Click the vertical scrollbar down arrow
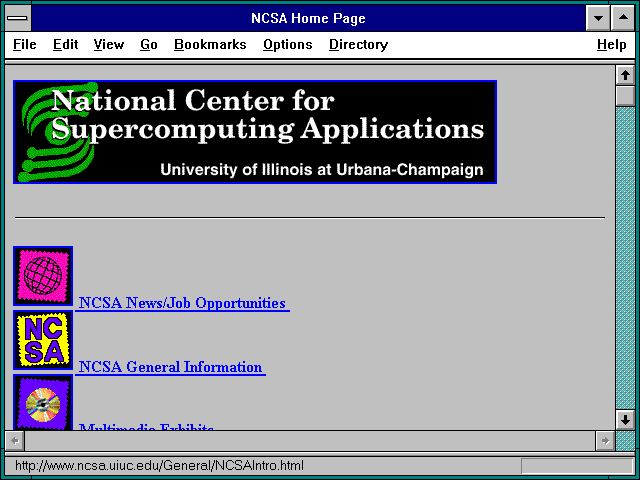Screen dimensions: 640x480 [x=625, y=420]
